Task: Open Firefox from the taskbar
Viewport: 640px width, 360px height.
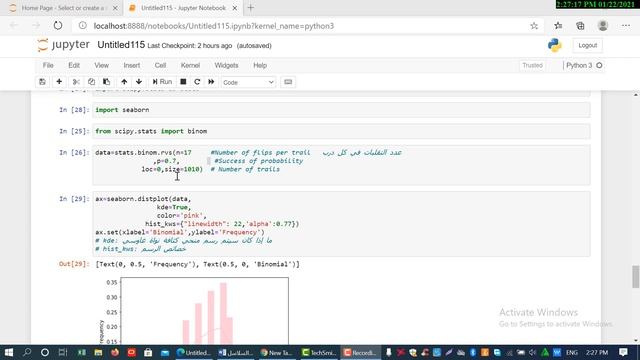Action: (115, 352)
